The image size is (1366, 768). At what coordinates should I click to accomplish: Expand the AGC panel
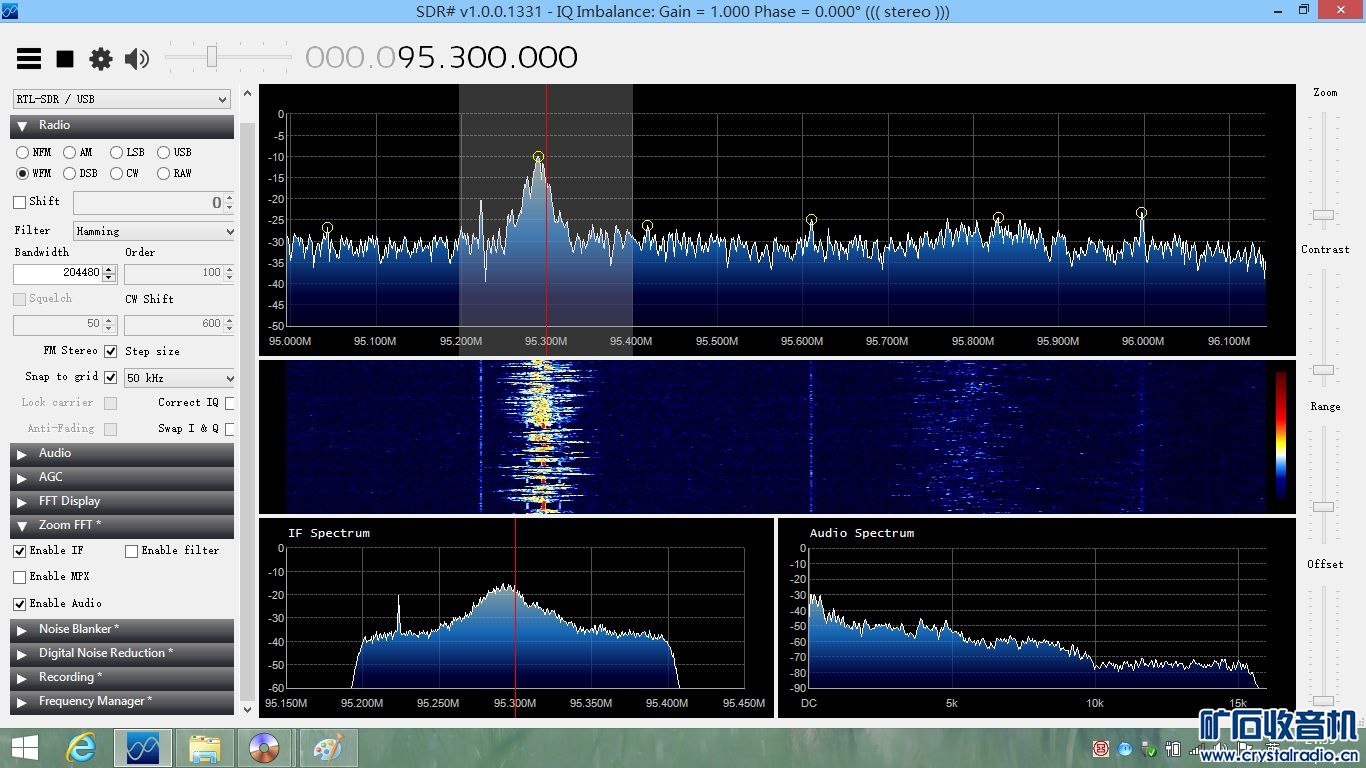(x=122, y=478)
